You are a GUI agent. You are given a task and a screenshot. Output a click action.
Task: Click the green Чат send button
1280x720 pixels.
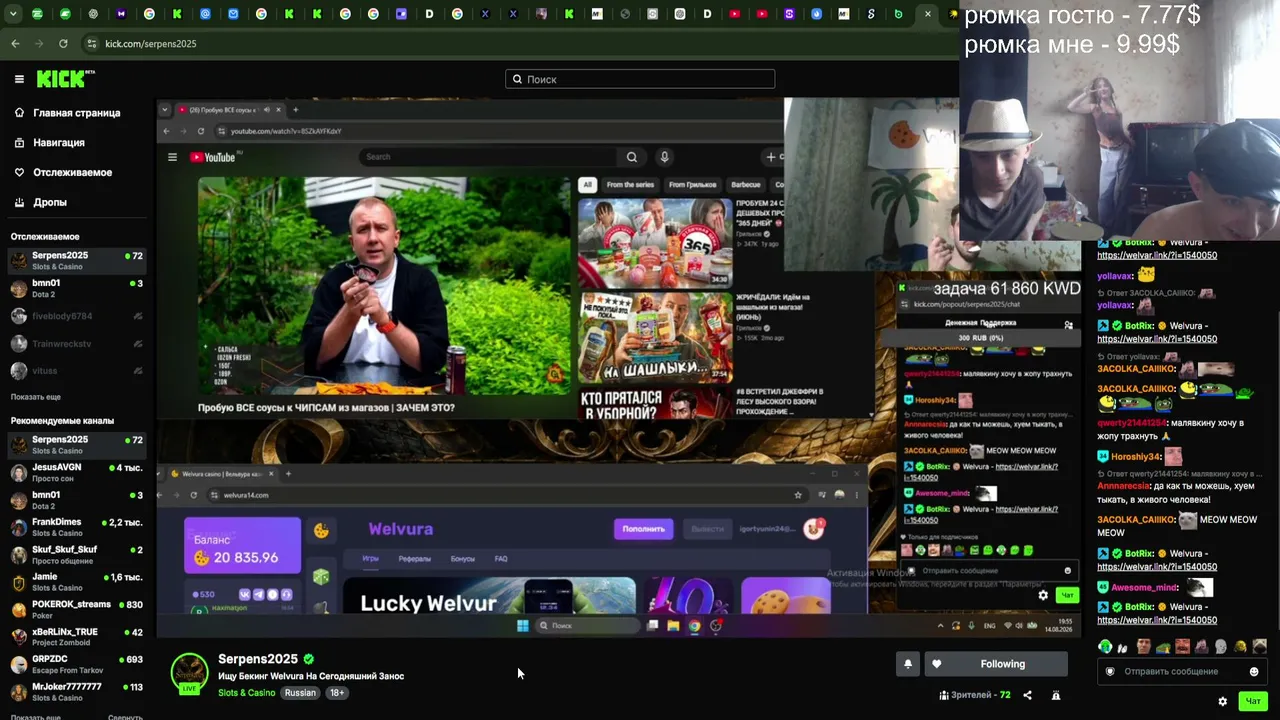click(x=1253, y=702)
